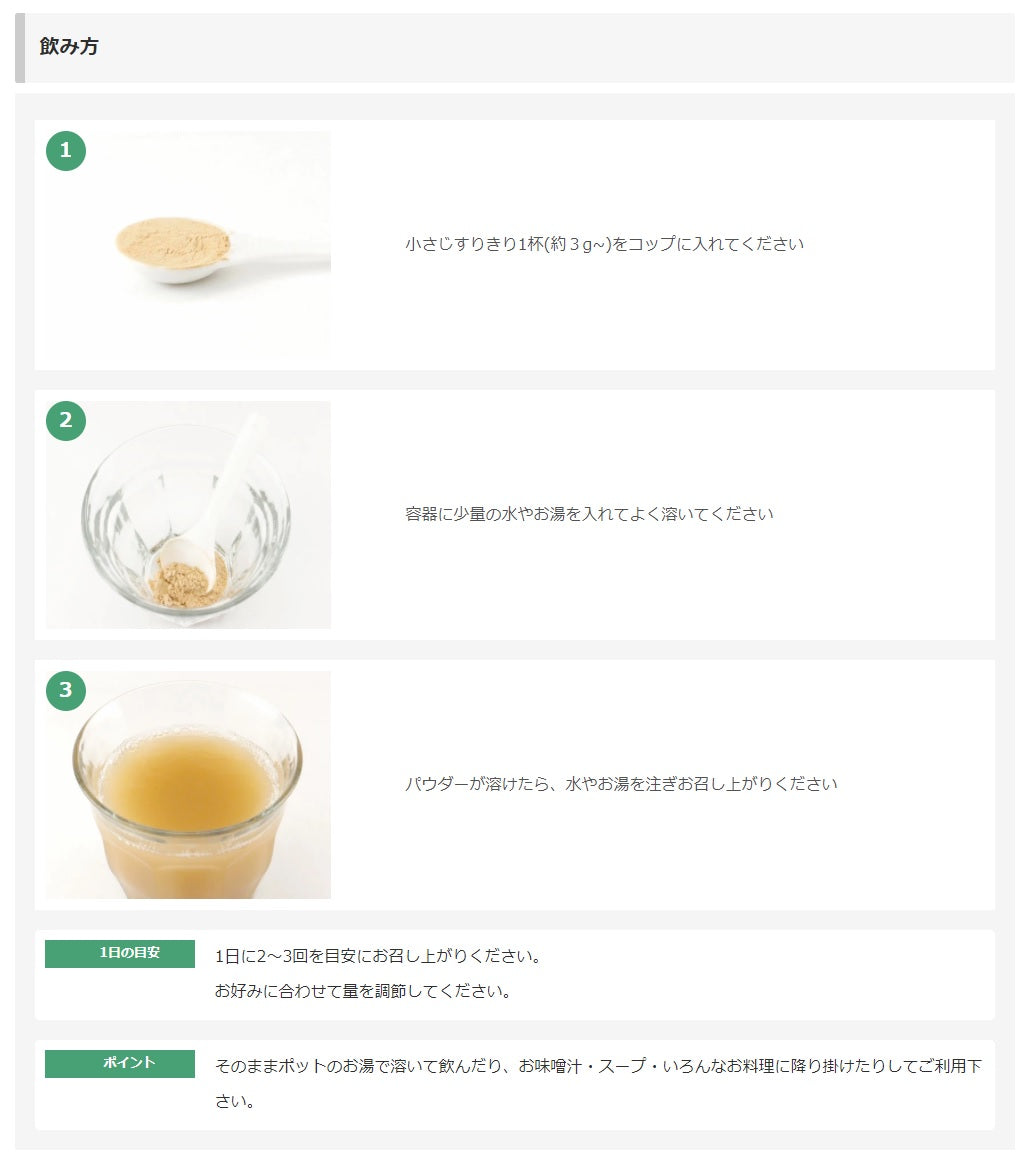Open the dissolved drink photo

188,785
